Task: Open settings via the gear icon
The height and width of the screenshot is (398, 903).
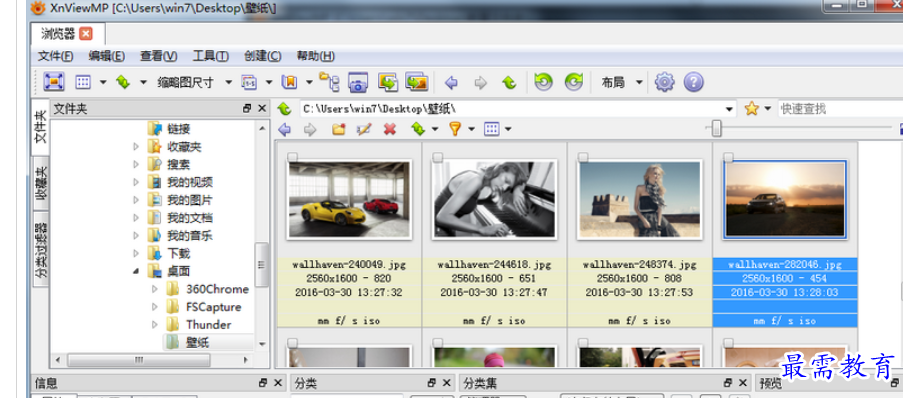Action: [x=664, y=82]
